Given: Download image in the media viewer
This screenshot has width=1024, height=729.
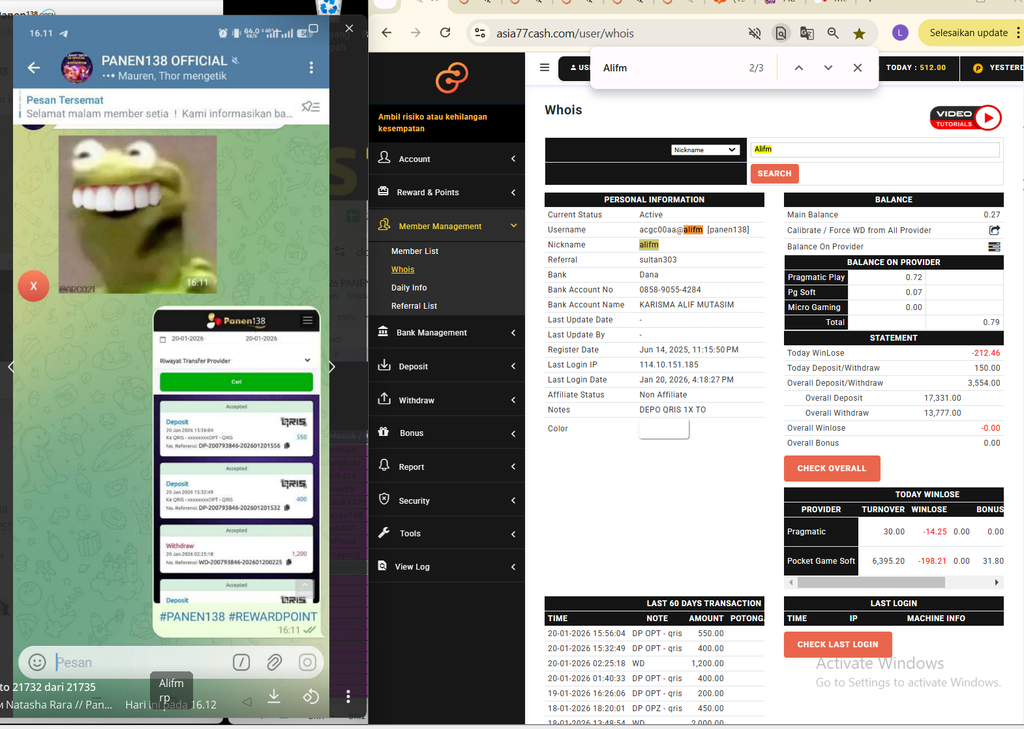Looking at the screenshot, I should [274, 696].
